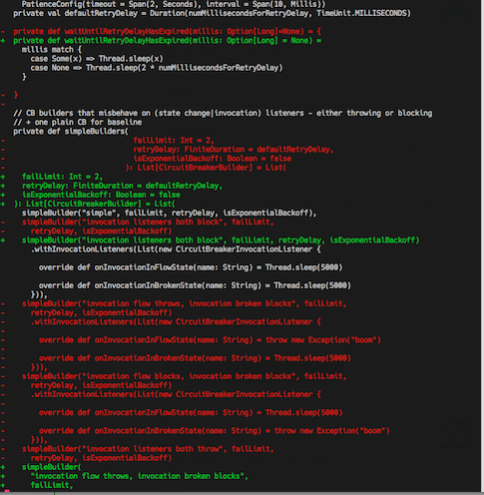This screenshot has width=484, height=495.
Task: Select red onInvocationInFlowState Thread.sleep(5000) line
Action: click(x=190, y=412)
